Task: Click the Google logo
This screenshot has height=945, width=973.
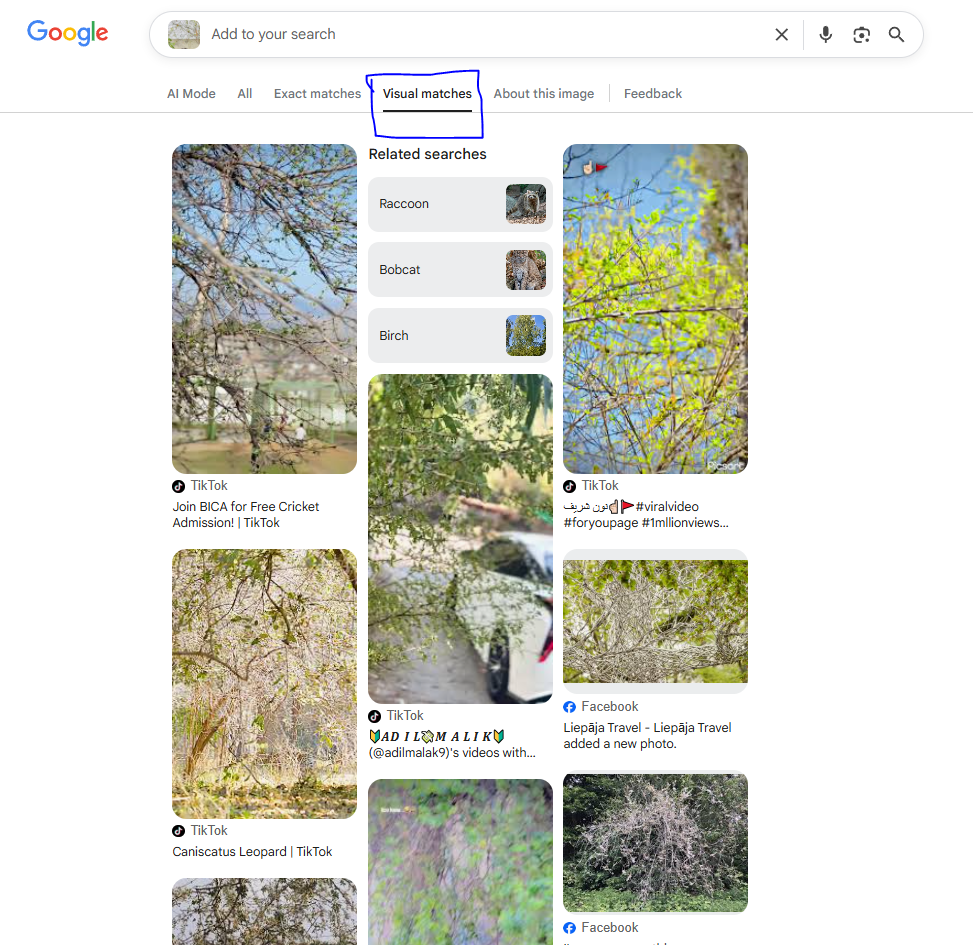Action: coord(67,33)
